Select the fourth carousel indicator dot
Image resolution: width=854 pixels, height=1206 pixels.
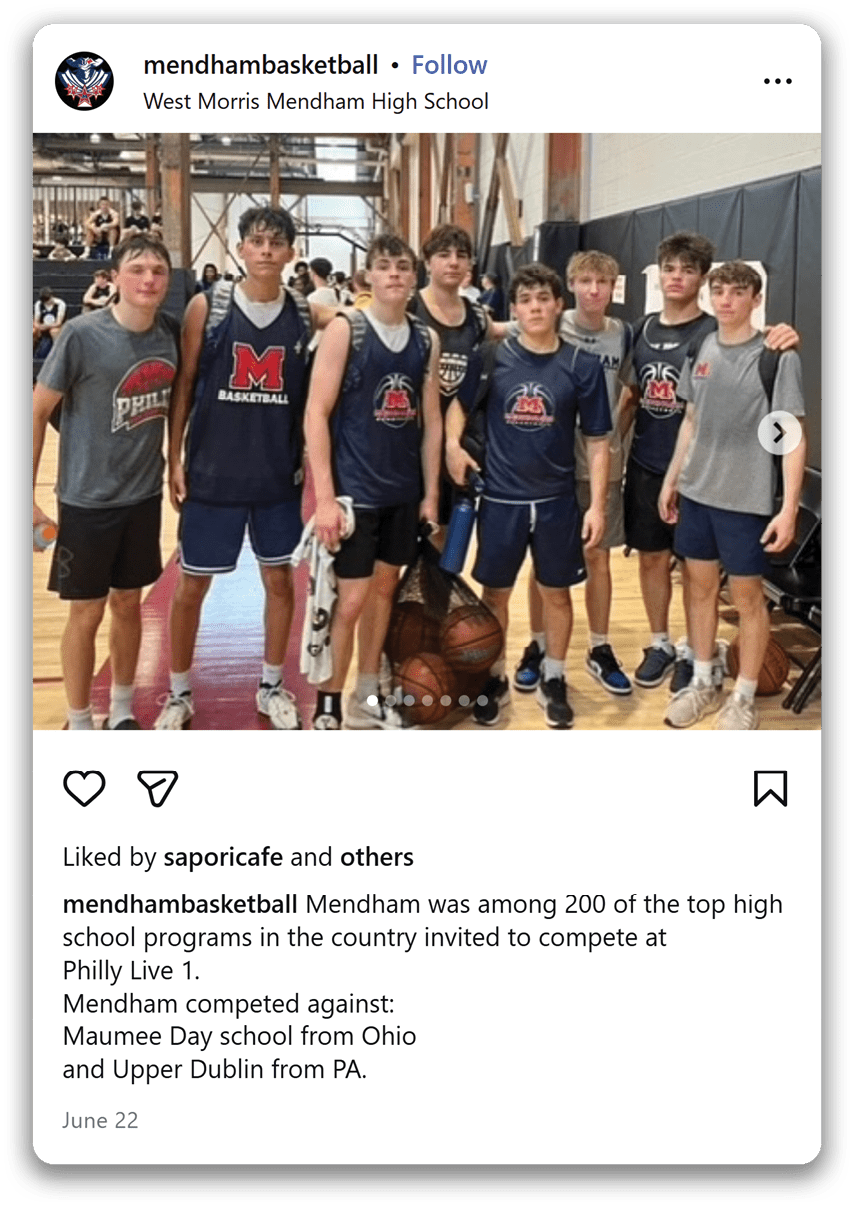(x=427, y=700)
